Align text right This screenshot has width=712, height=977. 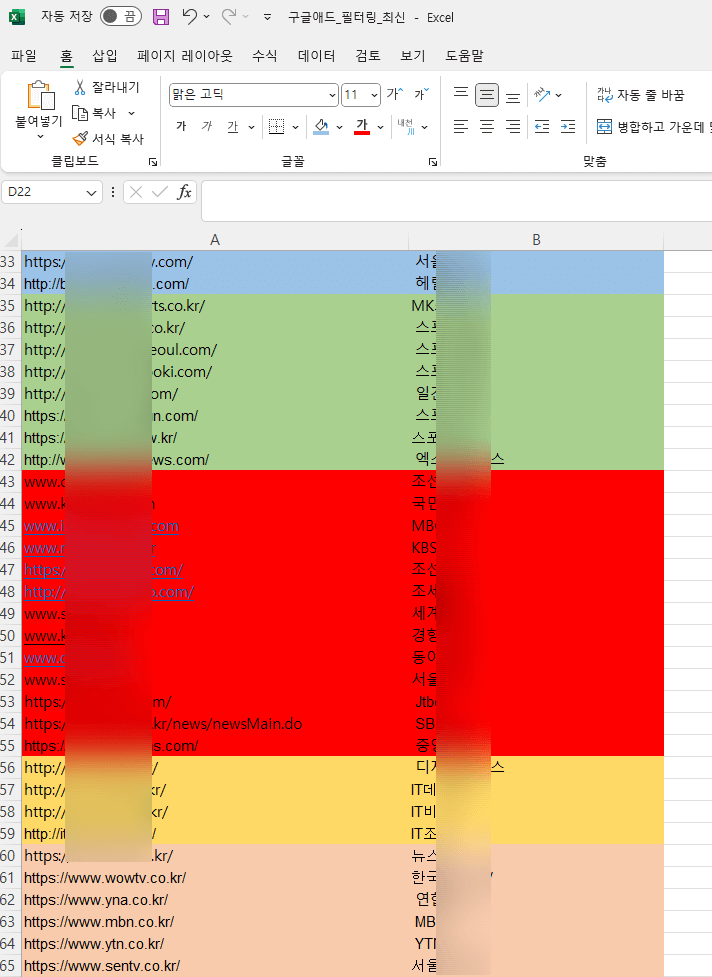click(x=513, y=126)
